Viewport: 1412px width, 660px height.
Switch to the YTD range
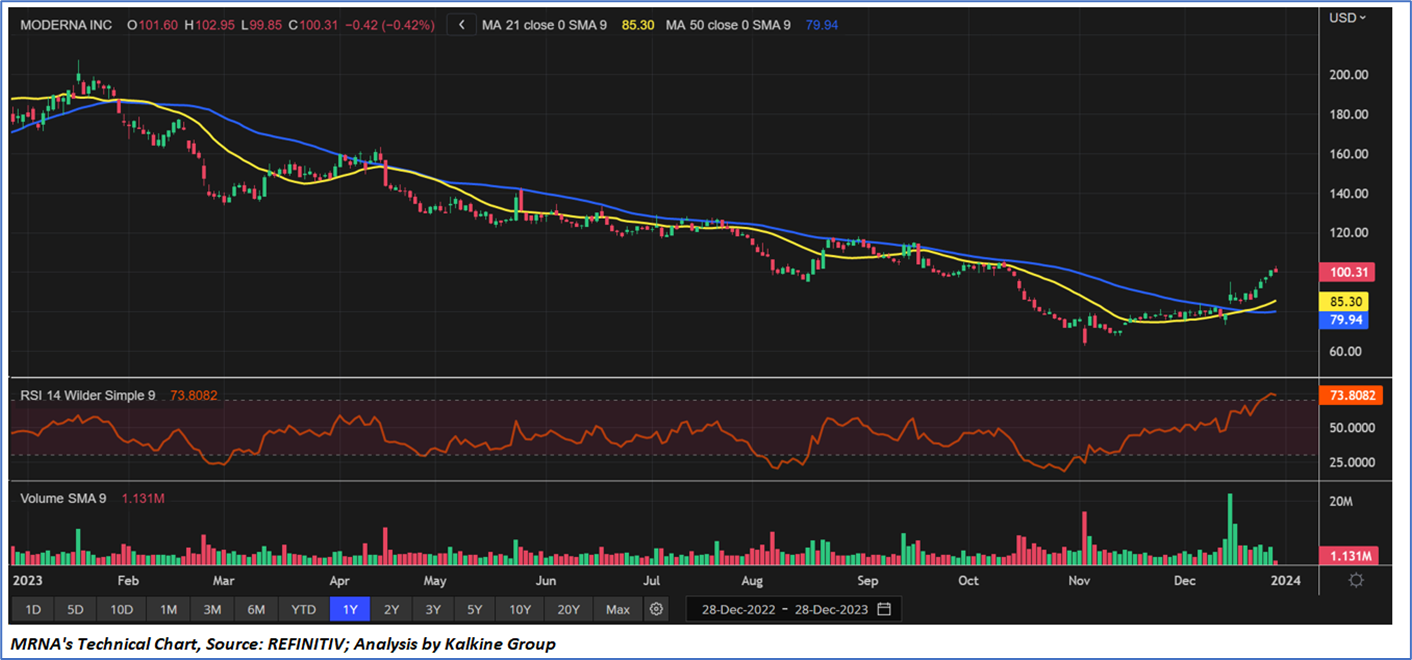coord(303,609)
